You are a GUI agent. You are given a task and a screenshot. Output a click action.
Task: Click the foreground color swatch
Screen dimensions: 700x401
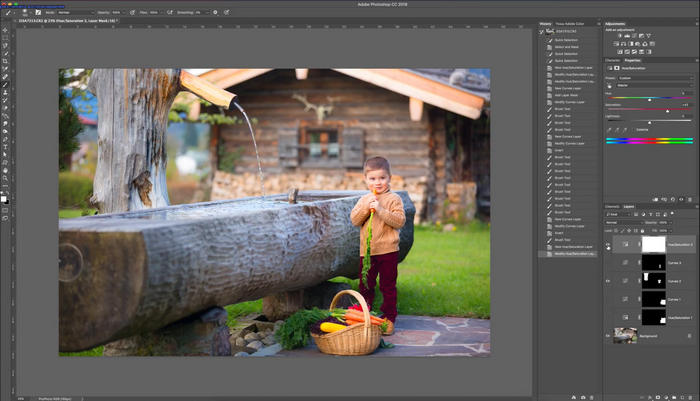pyautogui.click(x=4, y=197)
